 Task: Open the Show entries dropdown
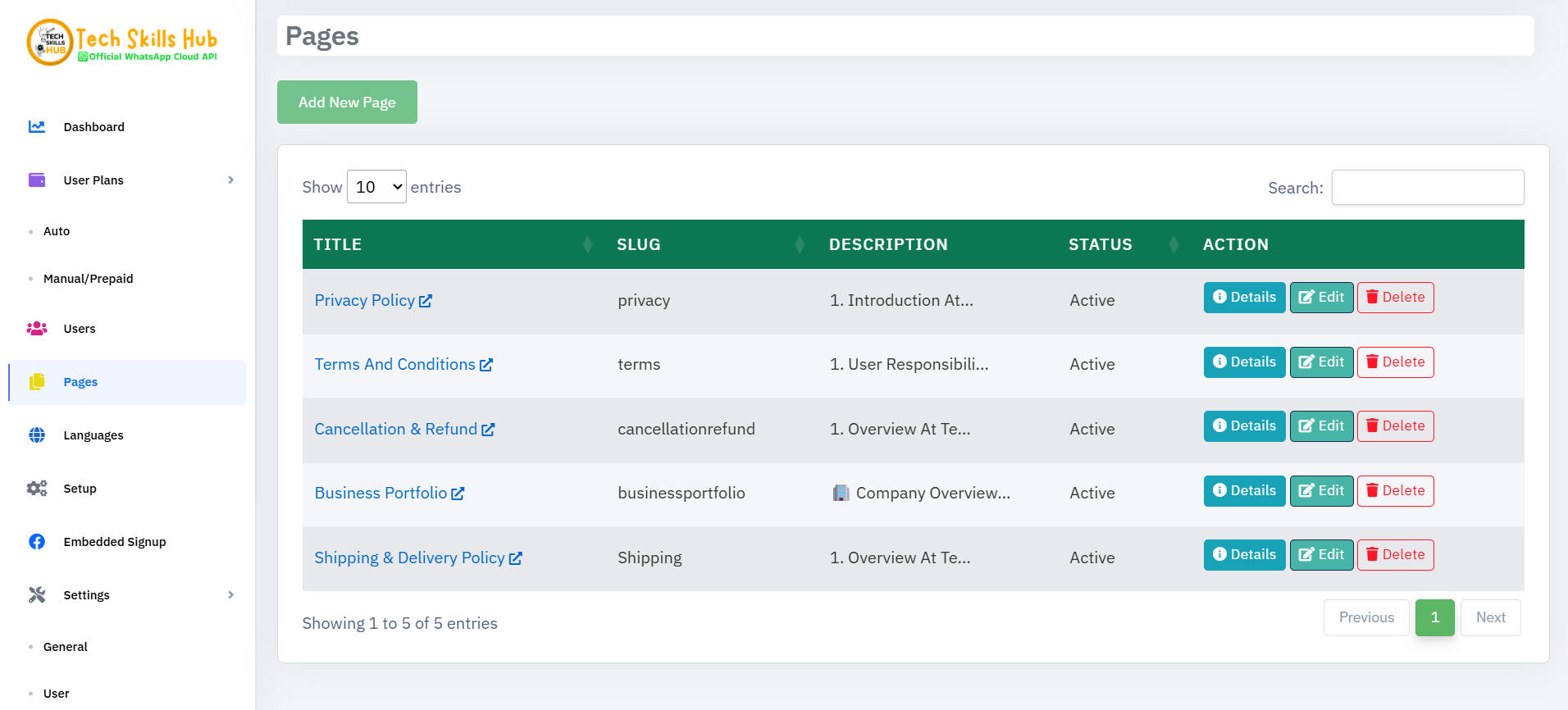[376, 187]
